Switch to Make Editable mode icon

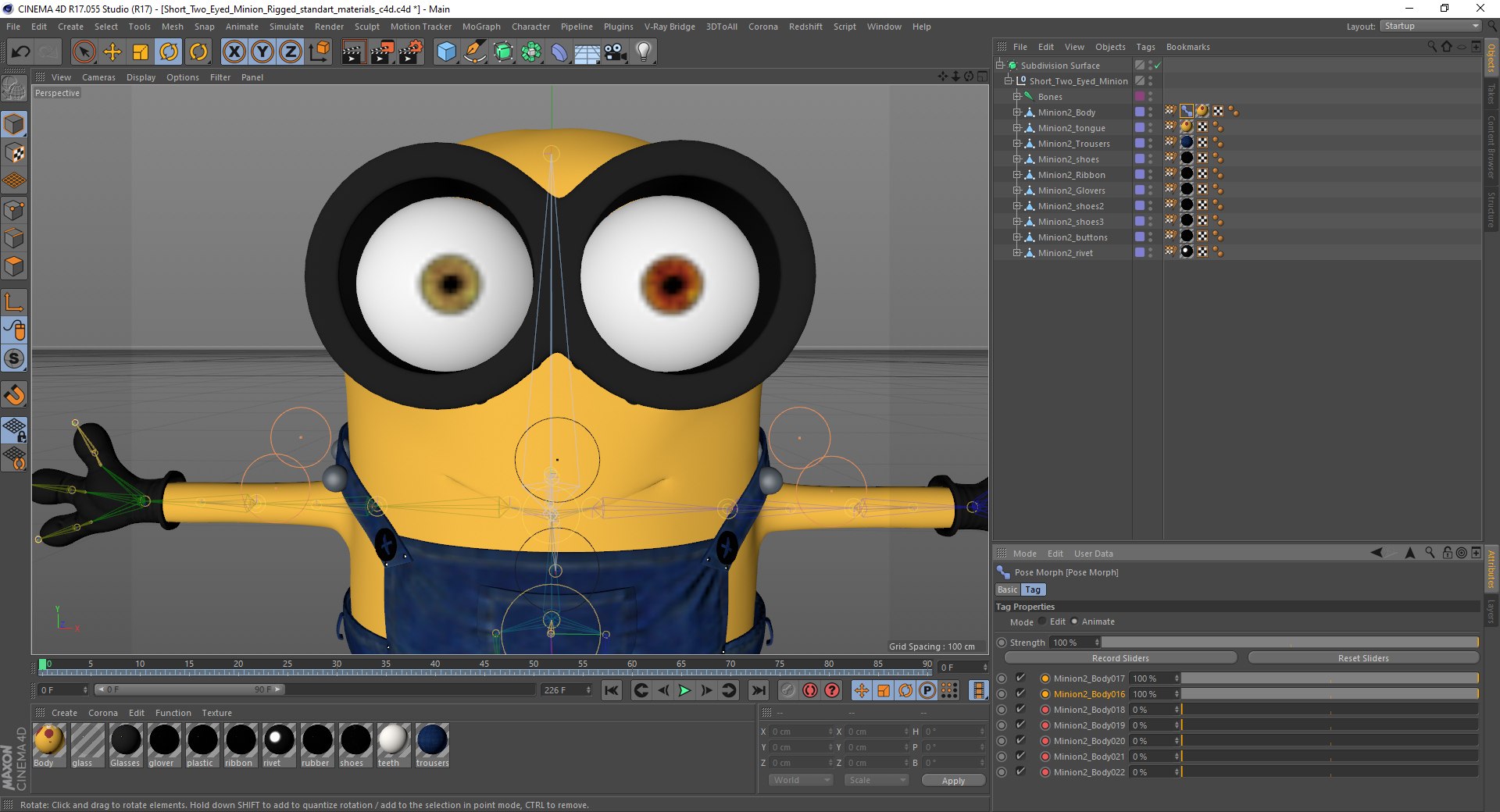[14, 89]
